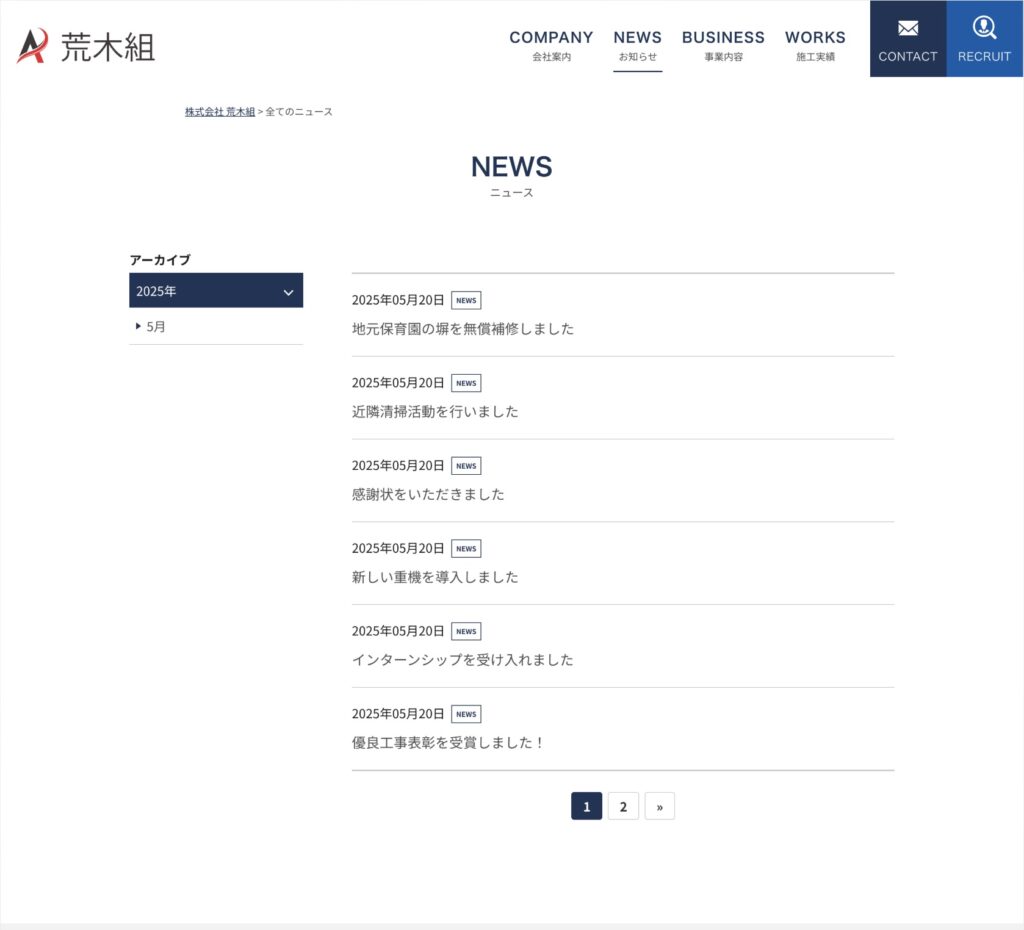Open the CONTACT envelope button
The image size is (1024, 930).
pos(908,39)
